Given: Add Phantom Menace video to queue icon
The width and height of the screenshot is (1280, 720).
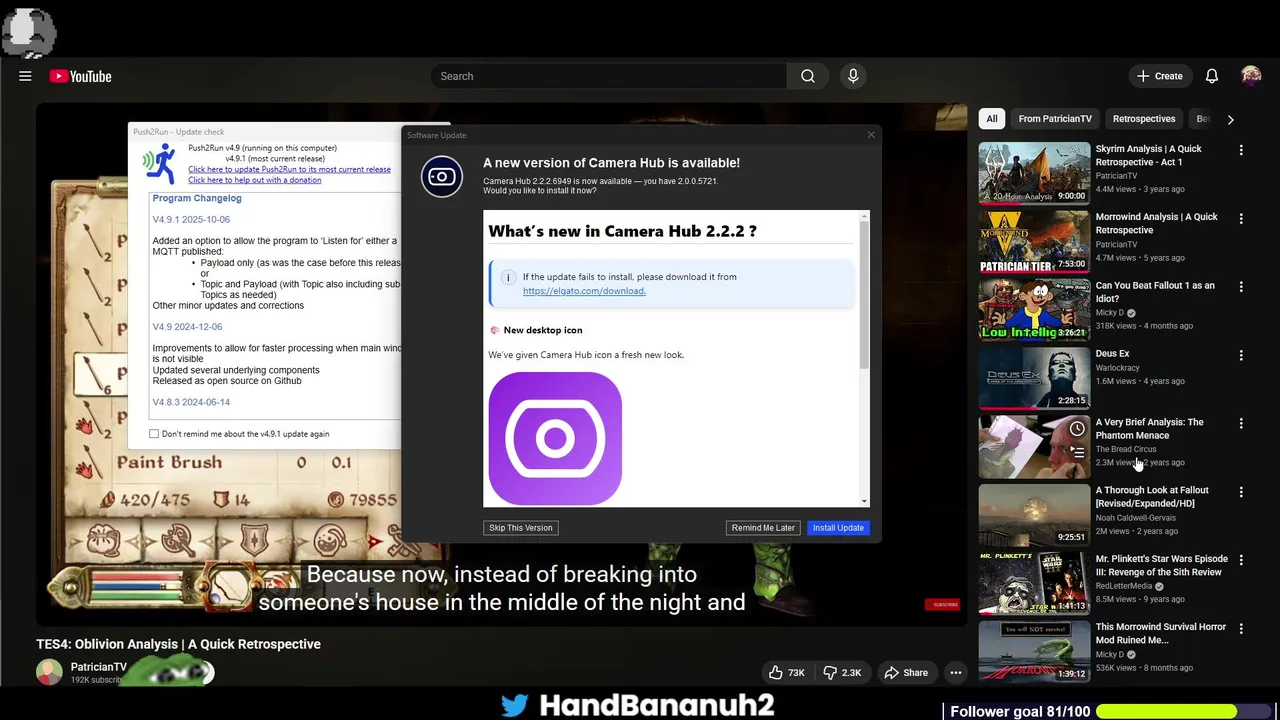Looking at the screenshot, I should [x=1076, y=453].
